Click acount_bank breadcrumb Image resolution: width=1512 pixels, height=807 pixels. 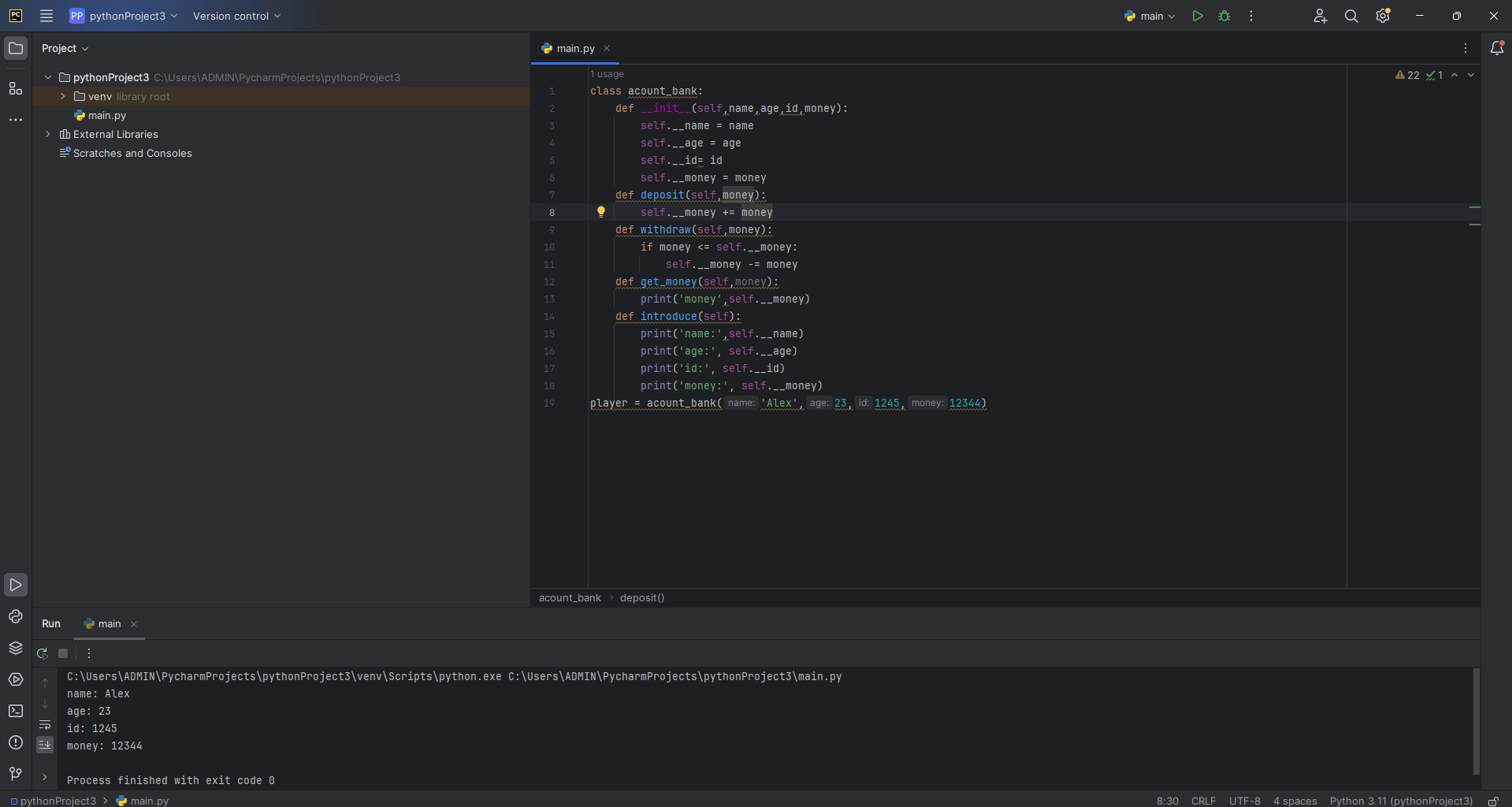point(570,597)
